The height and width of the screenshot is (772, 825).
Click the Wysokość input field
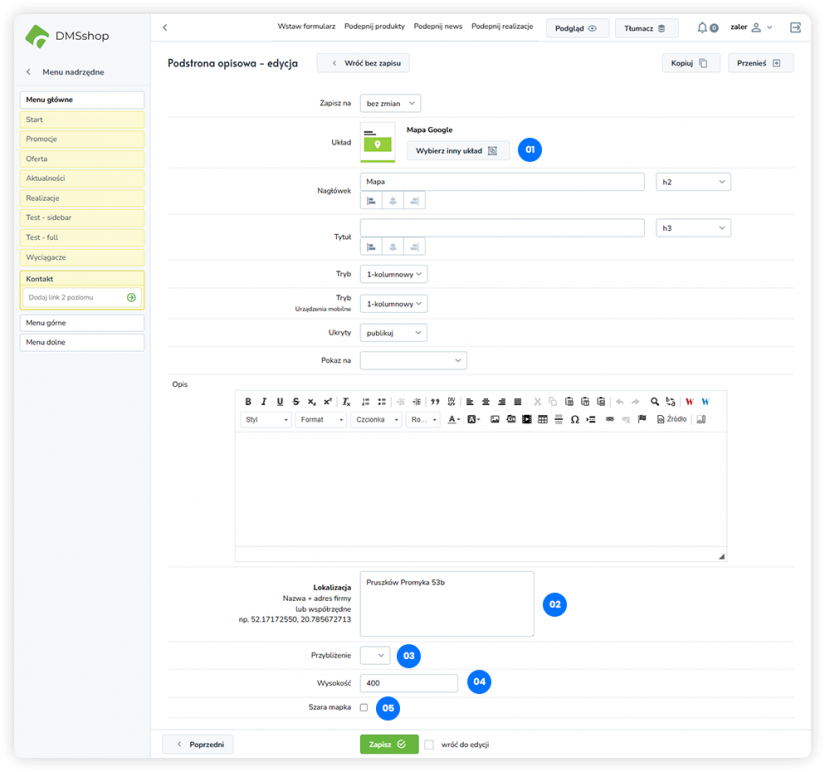tap(408, 683)
